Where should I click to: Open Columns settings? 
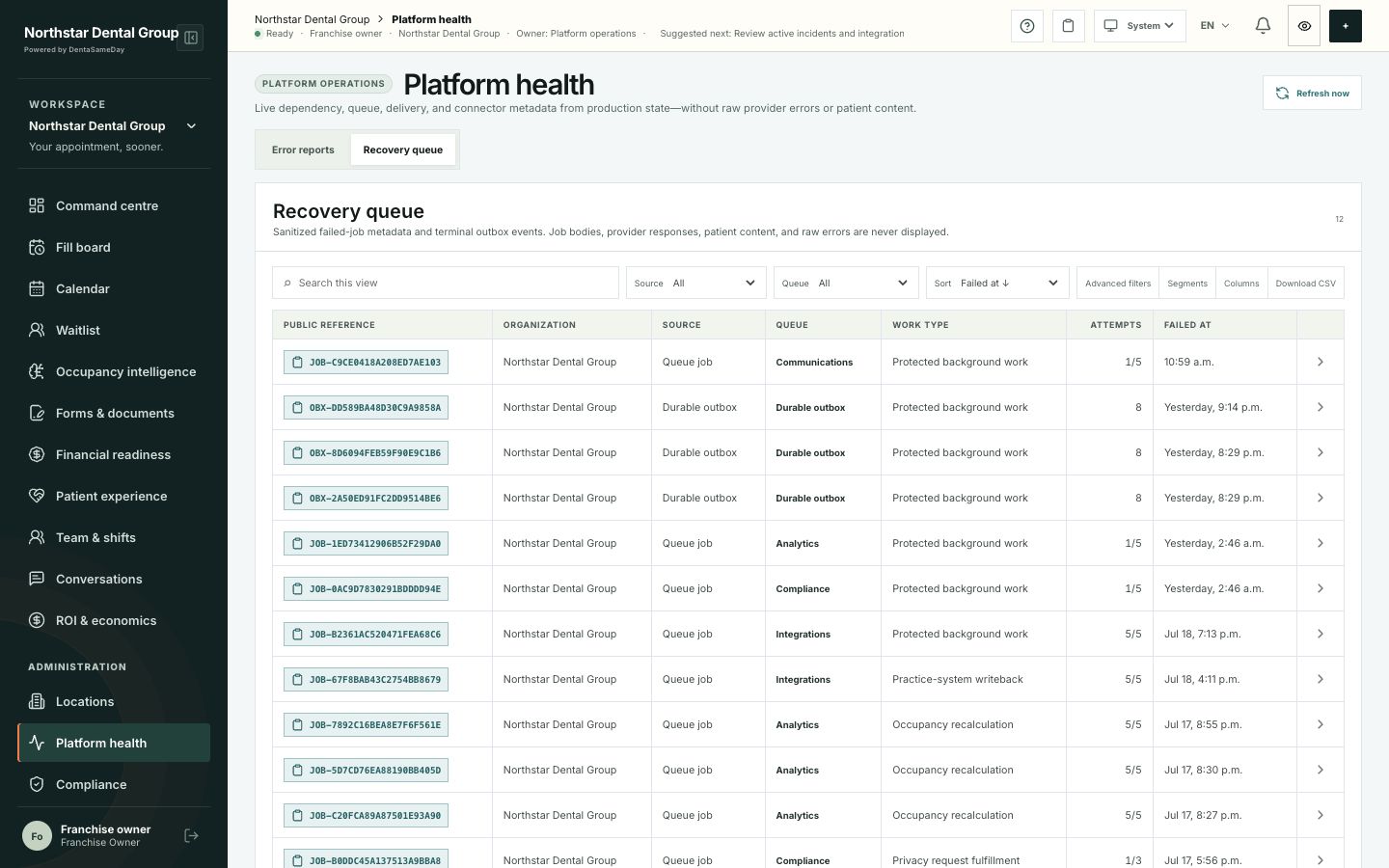tap(1241, 284)
